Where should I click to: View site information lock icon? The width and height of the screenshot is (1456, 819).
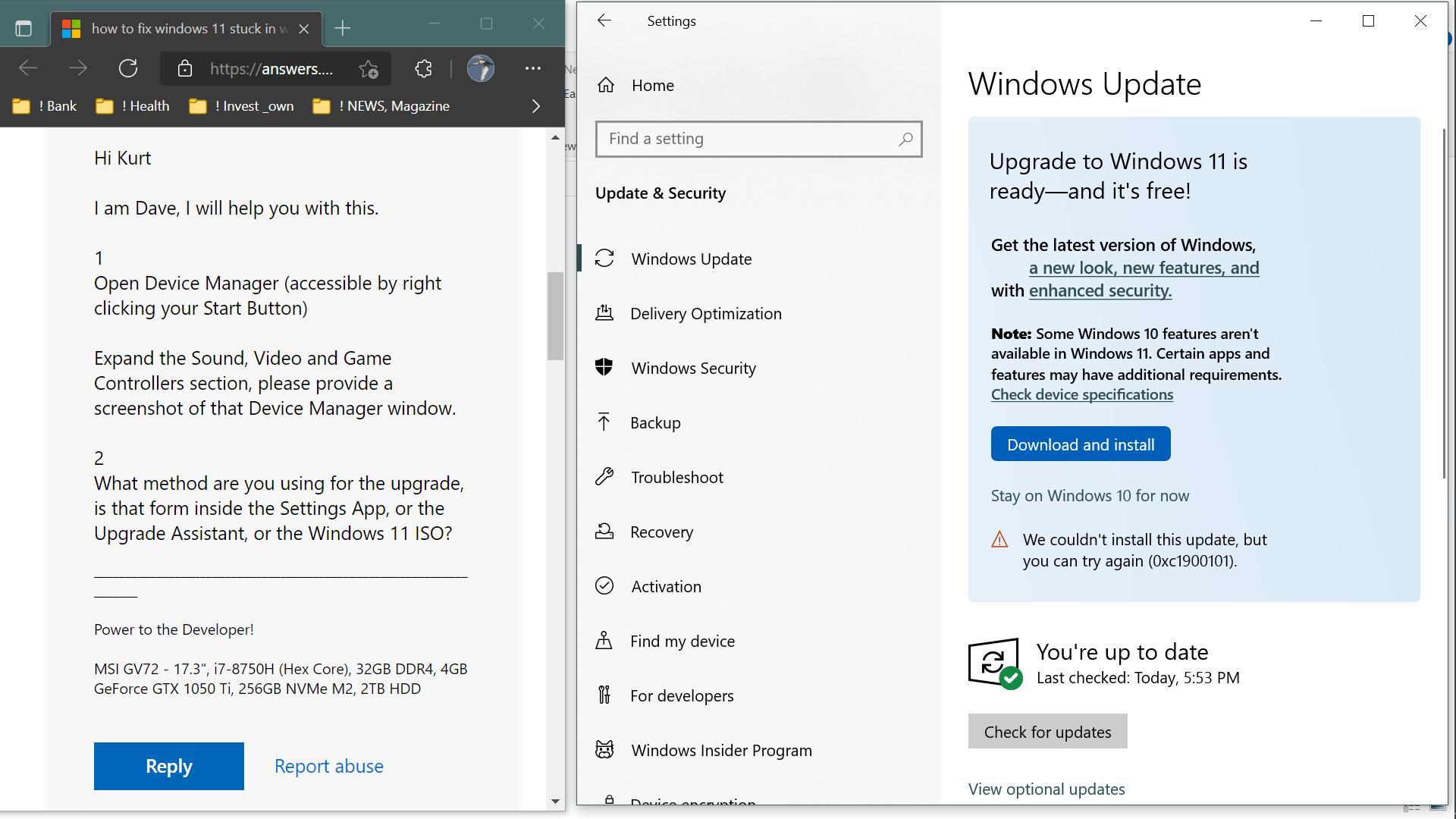[184, 69]
